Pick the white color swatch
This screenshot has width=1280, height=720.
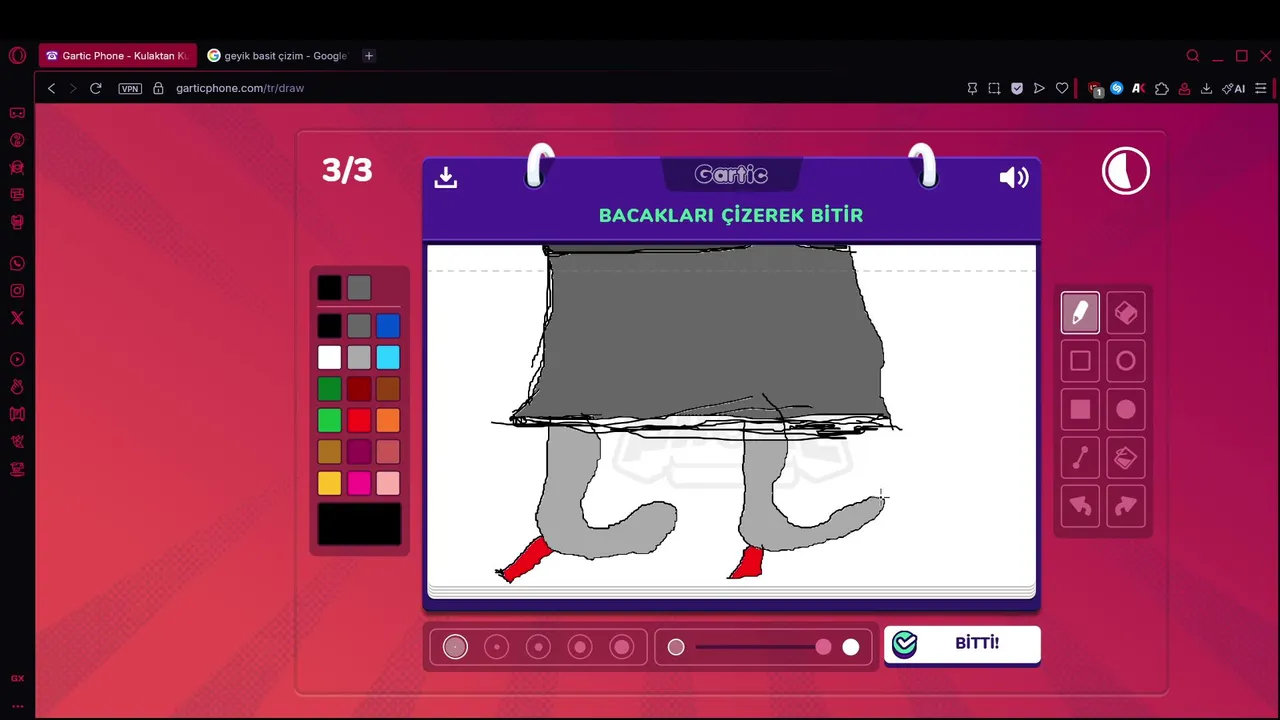tap(329, 357)
